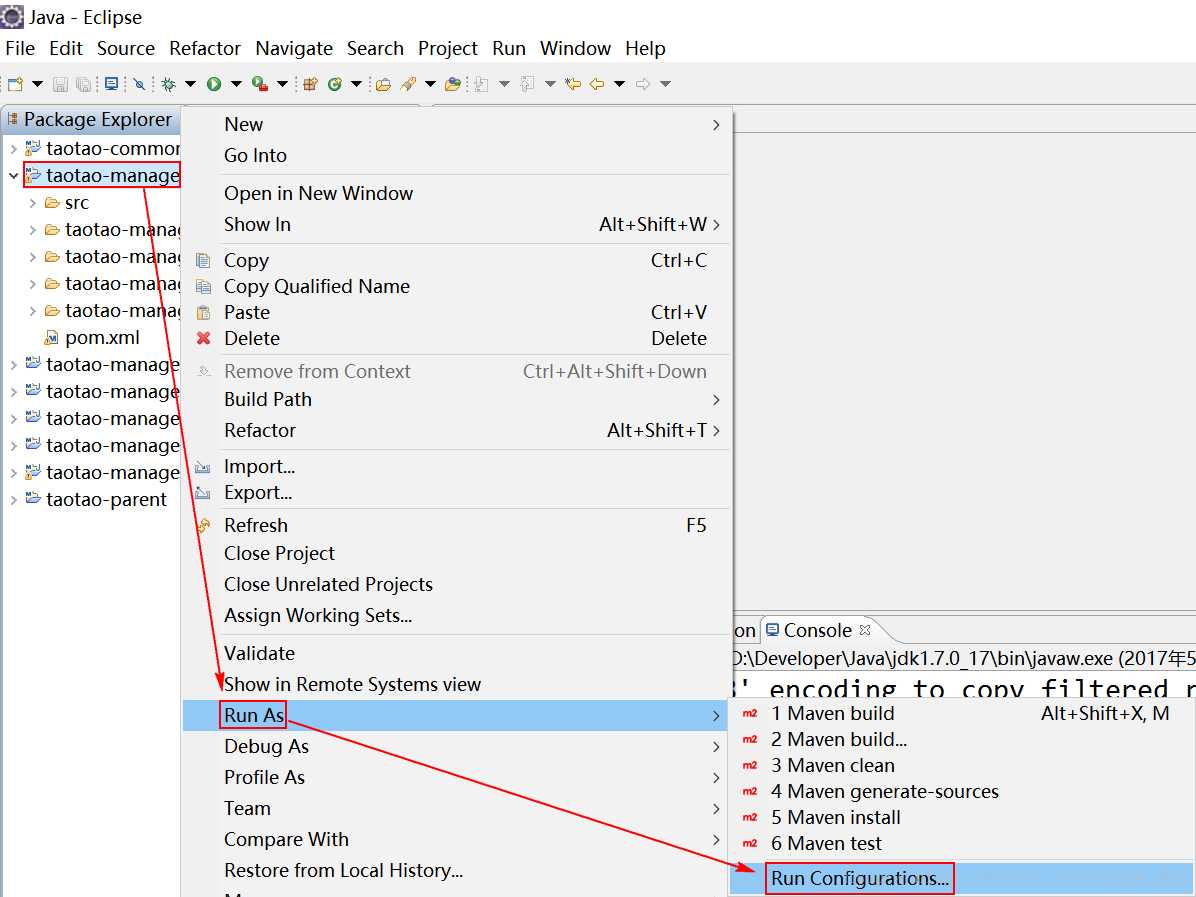
Task: Select the Package Explorer tab
Action: coord(91,120)
